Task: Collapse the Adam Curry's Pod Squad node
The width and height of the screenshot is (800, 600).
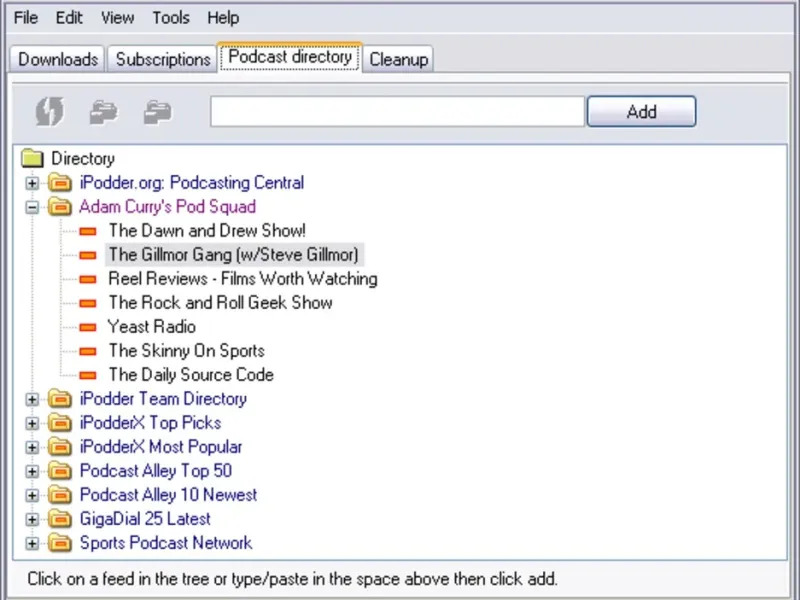Action: coord(32,207)
